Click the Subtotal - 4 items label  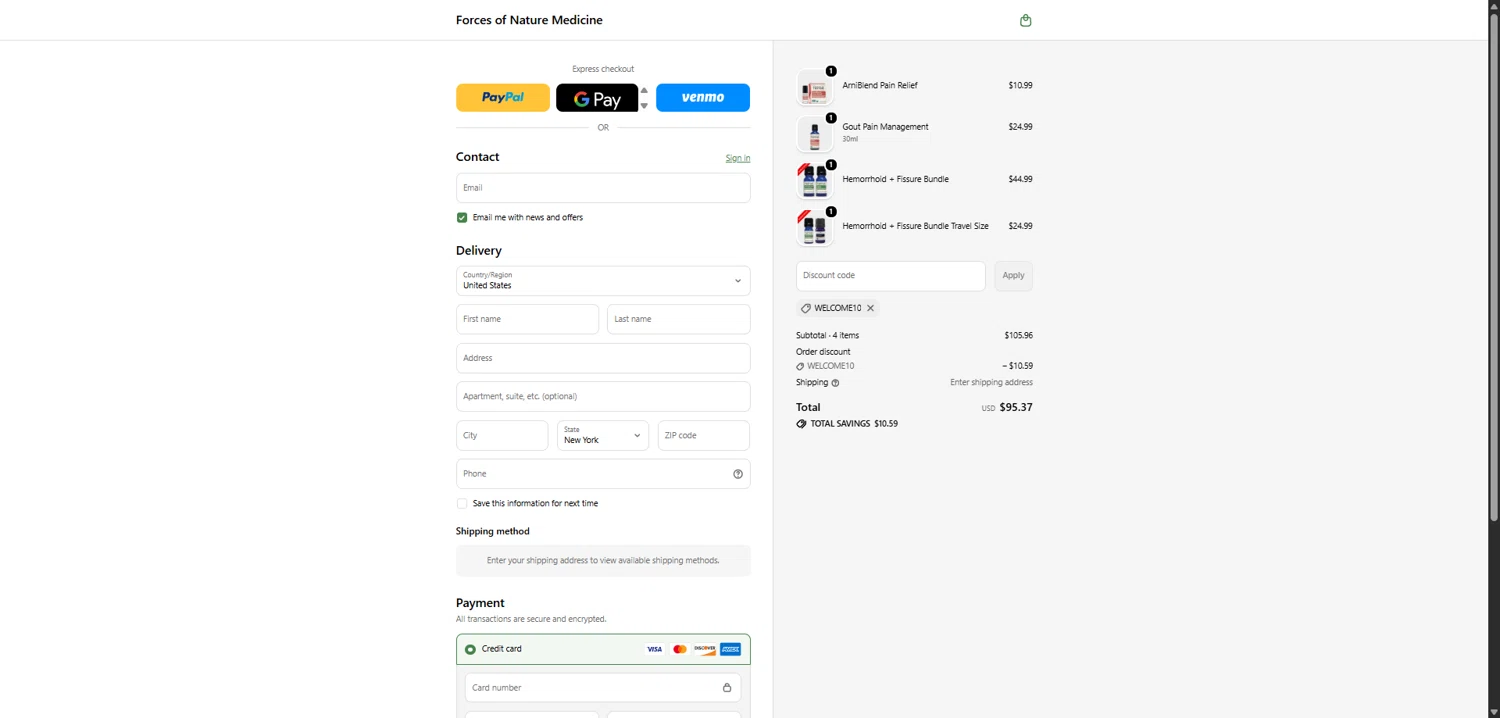827,336
